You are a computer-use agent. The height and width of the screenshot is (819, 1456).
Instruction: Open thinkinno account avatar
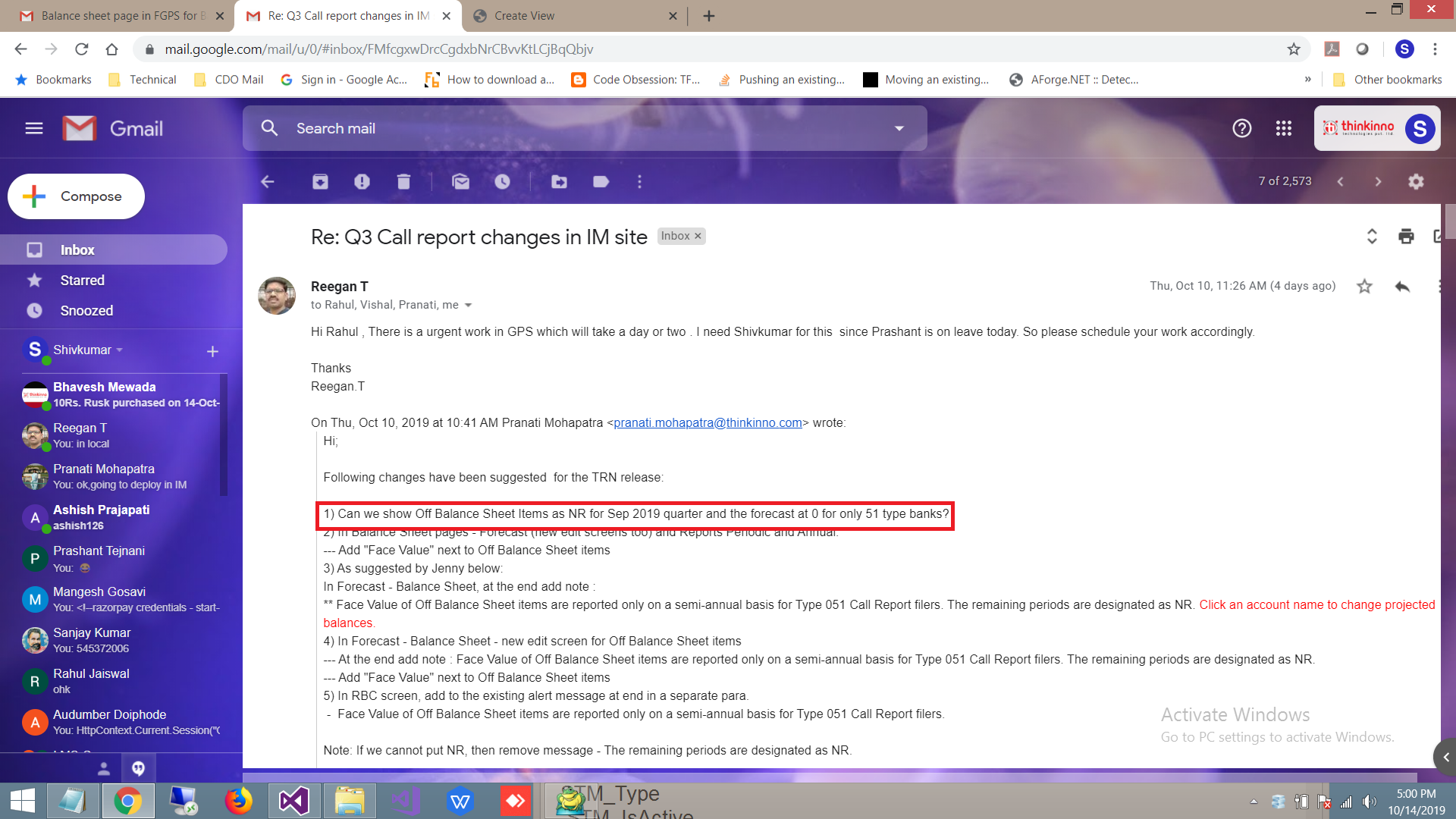(1420, 128)
